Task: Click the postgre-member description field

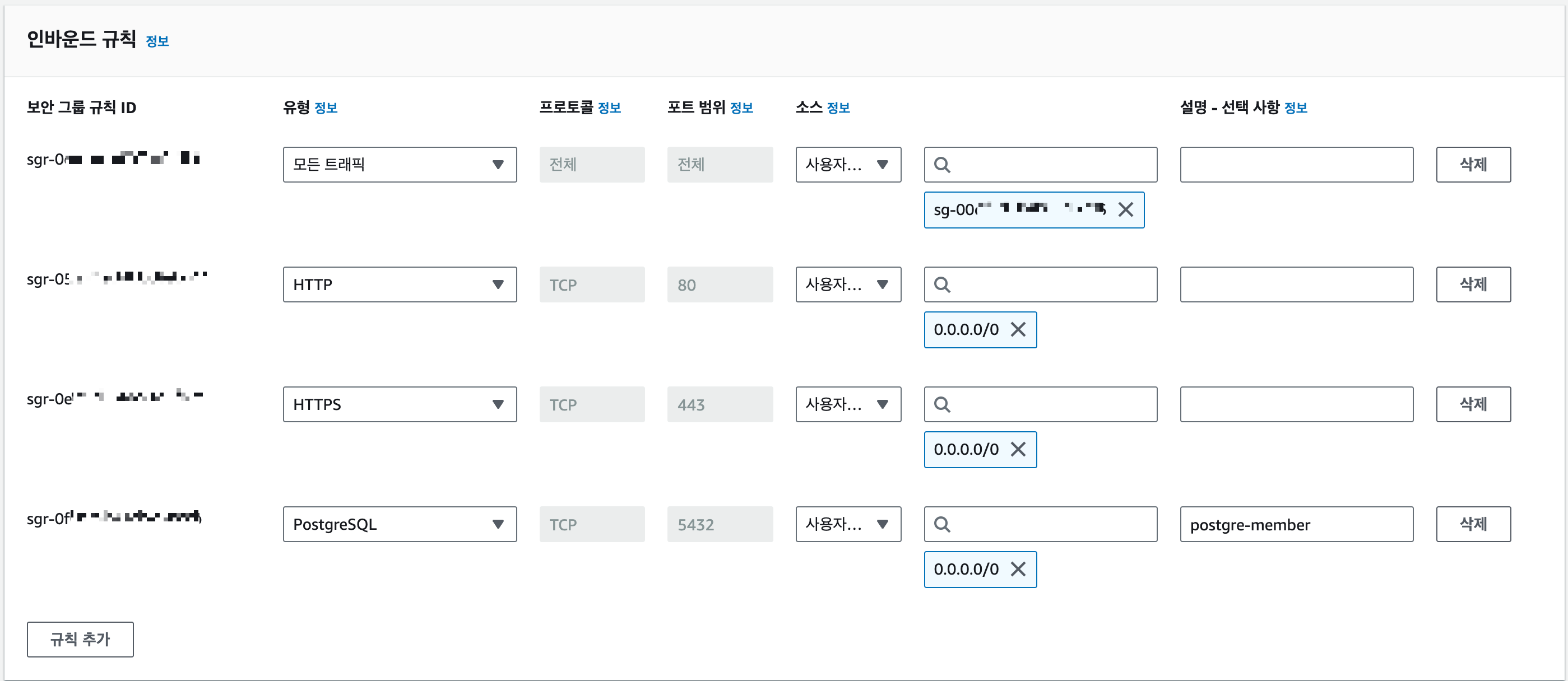Action: point(1297,524)
